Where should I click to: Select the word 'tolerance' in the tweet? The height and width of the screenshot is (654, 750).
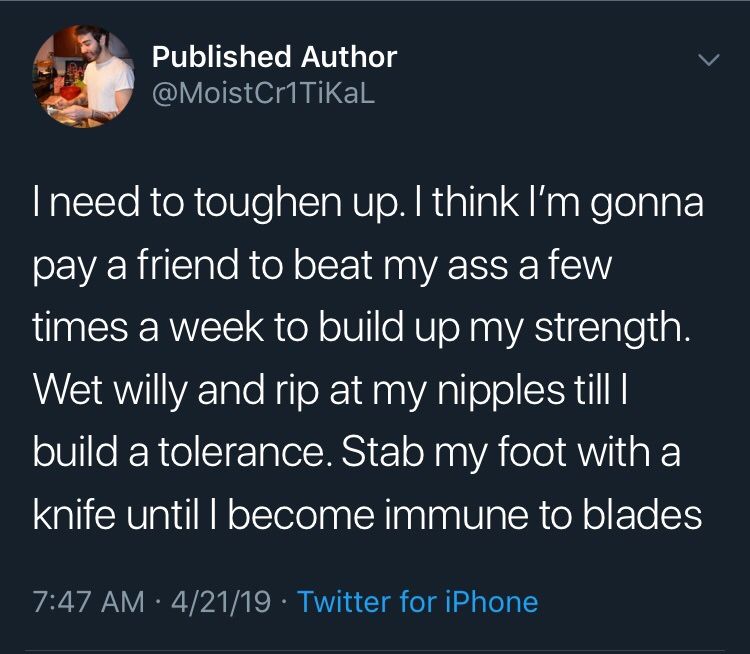(241, 452)
